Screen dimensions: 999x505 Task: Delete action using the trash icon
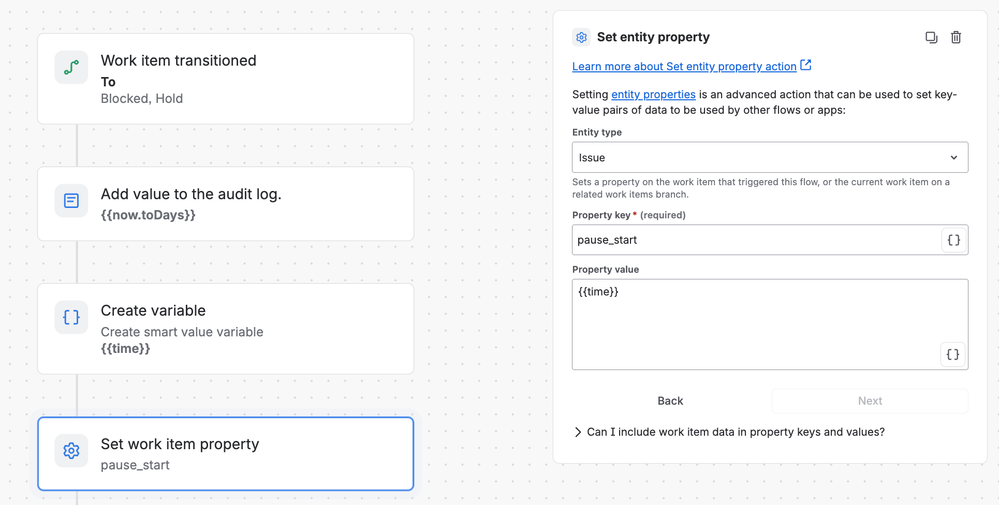click(956, 38)
